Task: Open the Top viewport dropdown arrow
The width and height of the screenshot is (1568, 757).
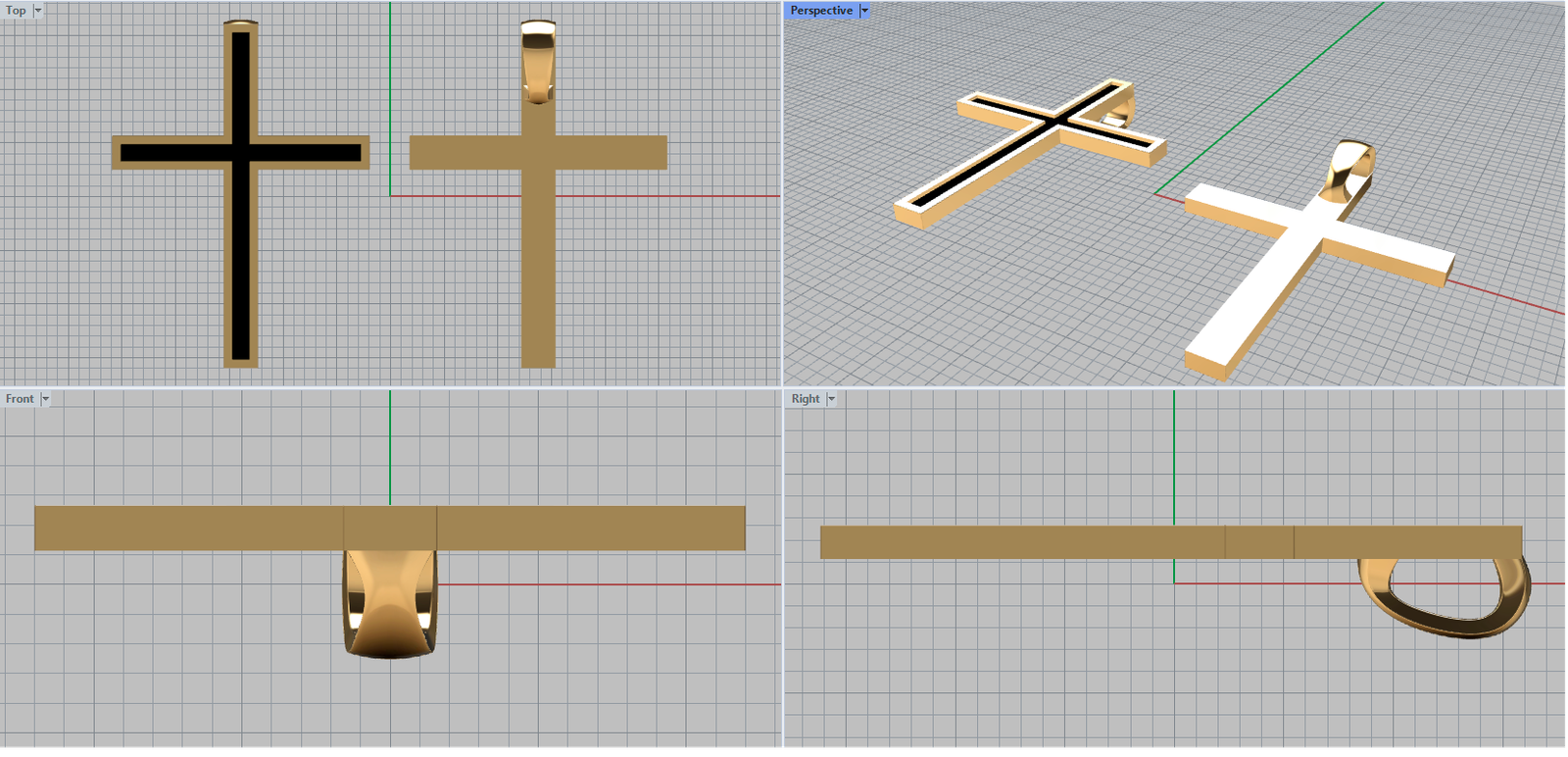Action: (38, 11)
